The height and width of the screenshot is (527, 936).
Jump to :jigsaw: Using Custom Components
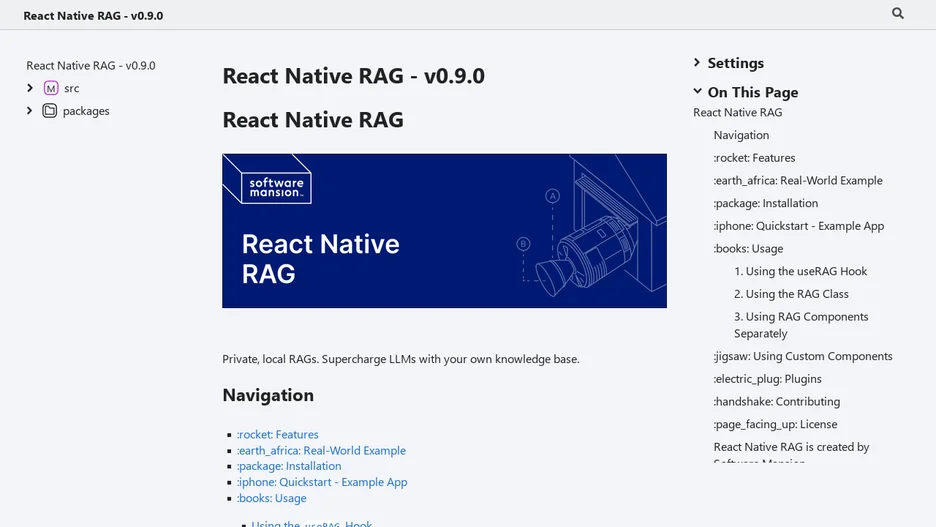click(803, 356)
